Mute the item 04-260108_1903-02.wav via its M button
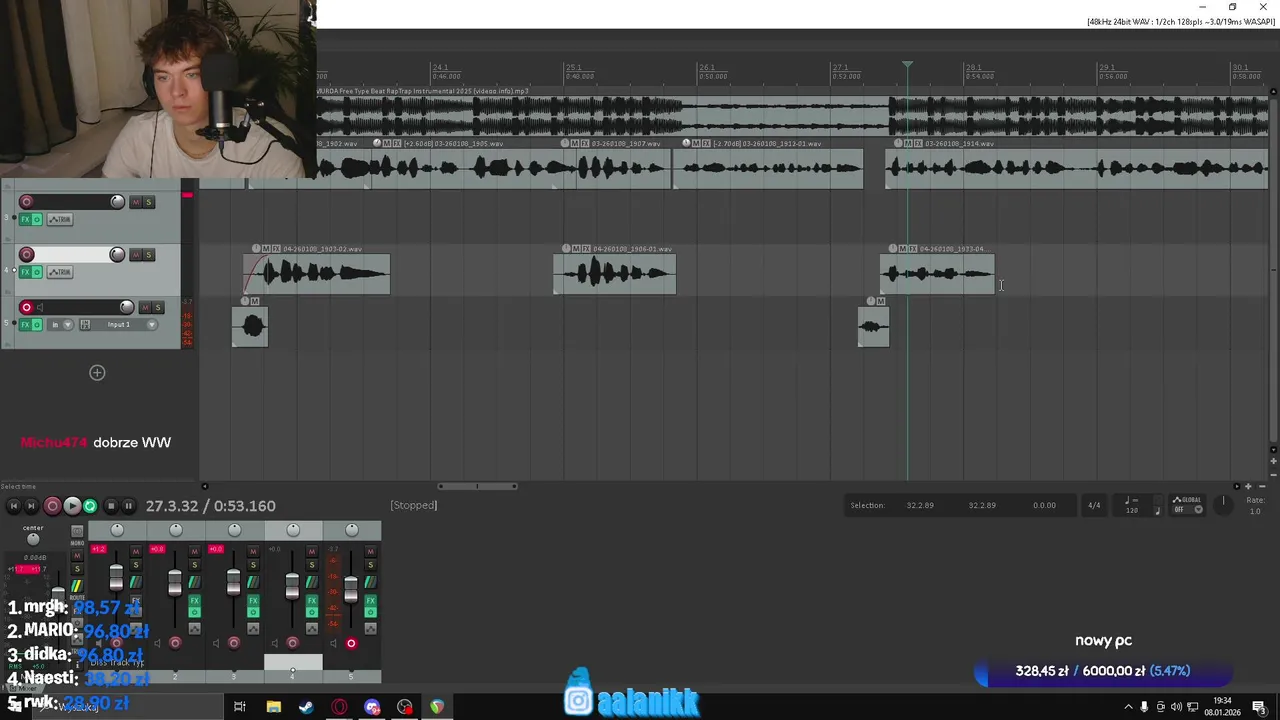This screenshot has width=1280, height=720. point(266,249)
